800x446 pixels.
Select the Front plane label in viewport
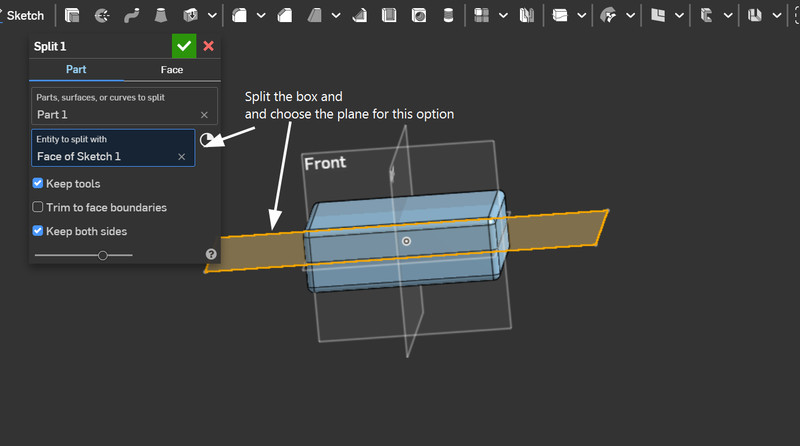coord(325,163)
